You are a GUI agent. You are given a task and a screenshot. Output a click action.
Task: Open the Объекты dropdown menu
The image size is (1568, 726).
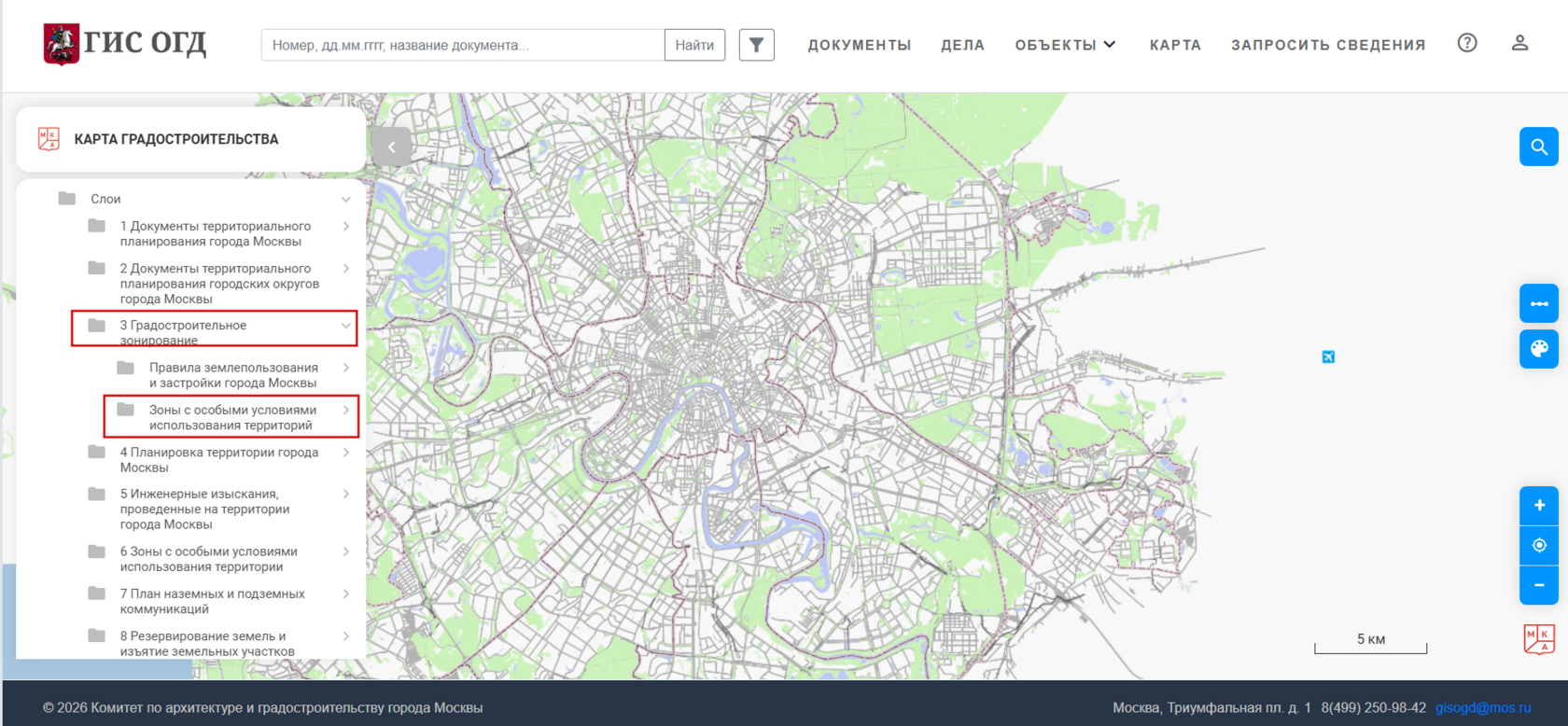(x=1065, y=45)
